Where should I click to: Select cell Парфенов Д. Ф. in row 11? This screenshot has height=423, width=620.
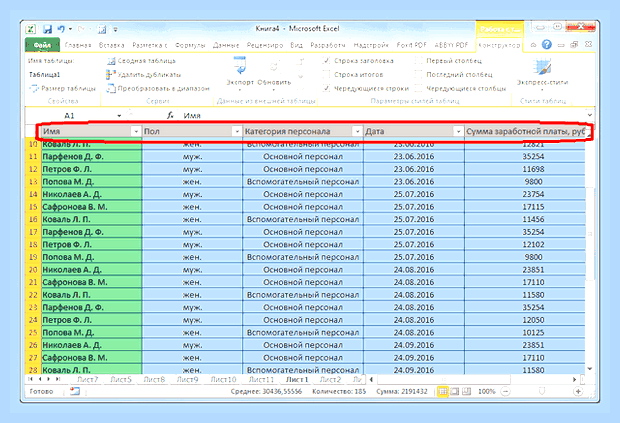pos(92,157)
